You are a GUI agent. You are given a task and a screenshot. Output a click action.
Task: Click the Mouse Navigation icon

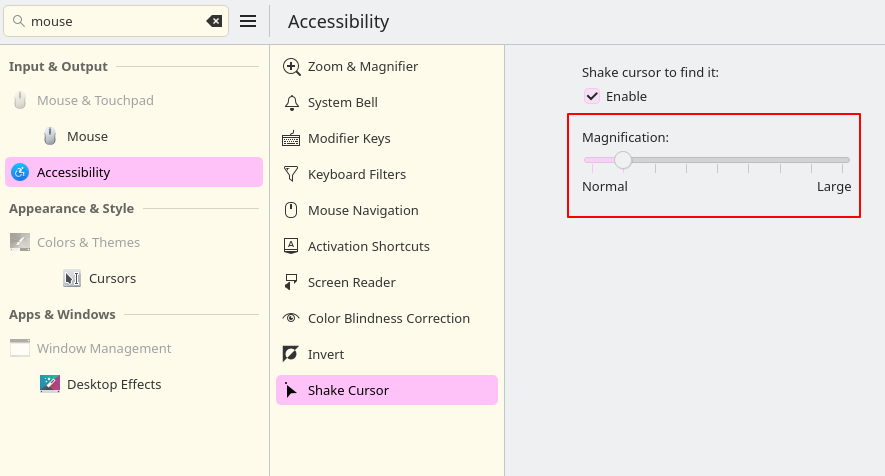coord(291,211)
